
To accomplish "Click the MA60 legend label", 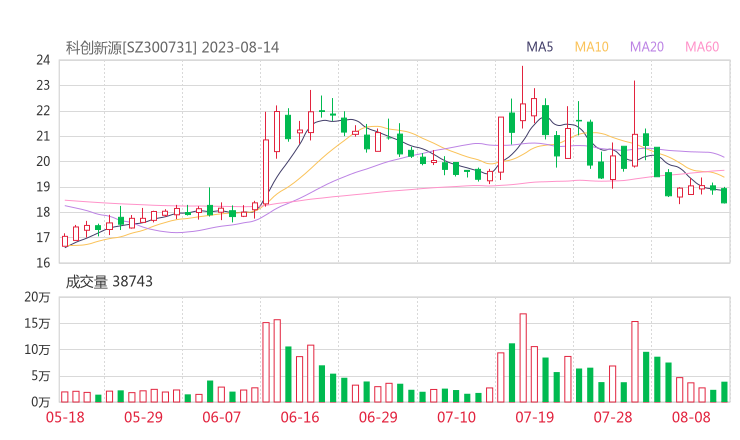I will click(x=702, y=47).
